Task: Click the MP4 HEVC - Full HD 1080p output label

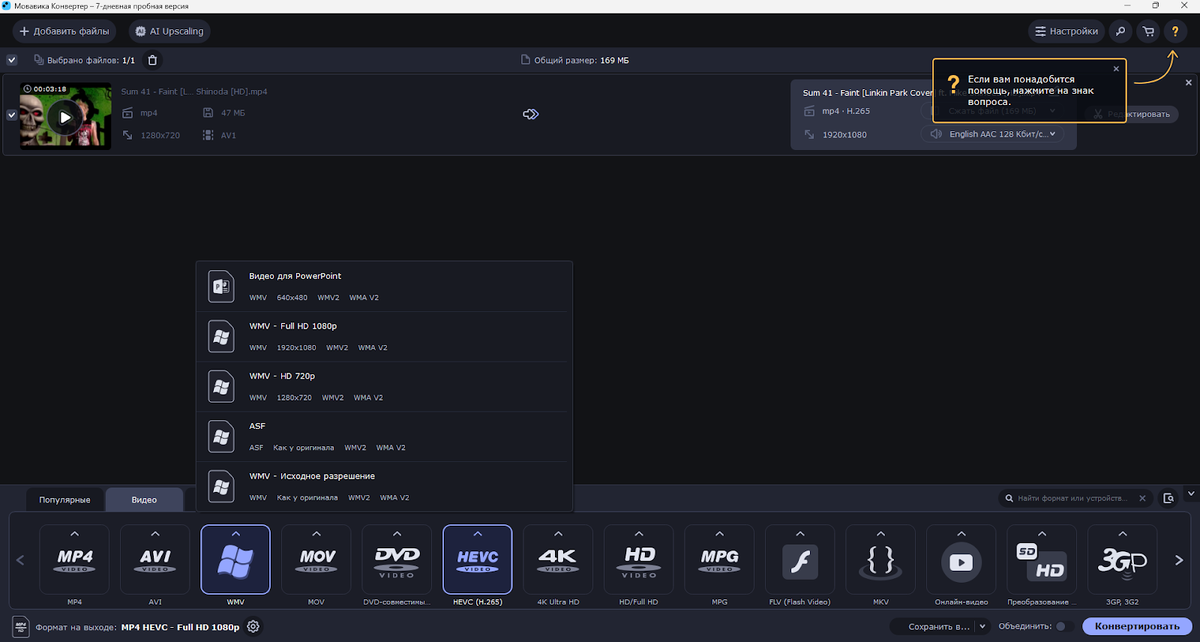Action: [x=180, y=627]
